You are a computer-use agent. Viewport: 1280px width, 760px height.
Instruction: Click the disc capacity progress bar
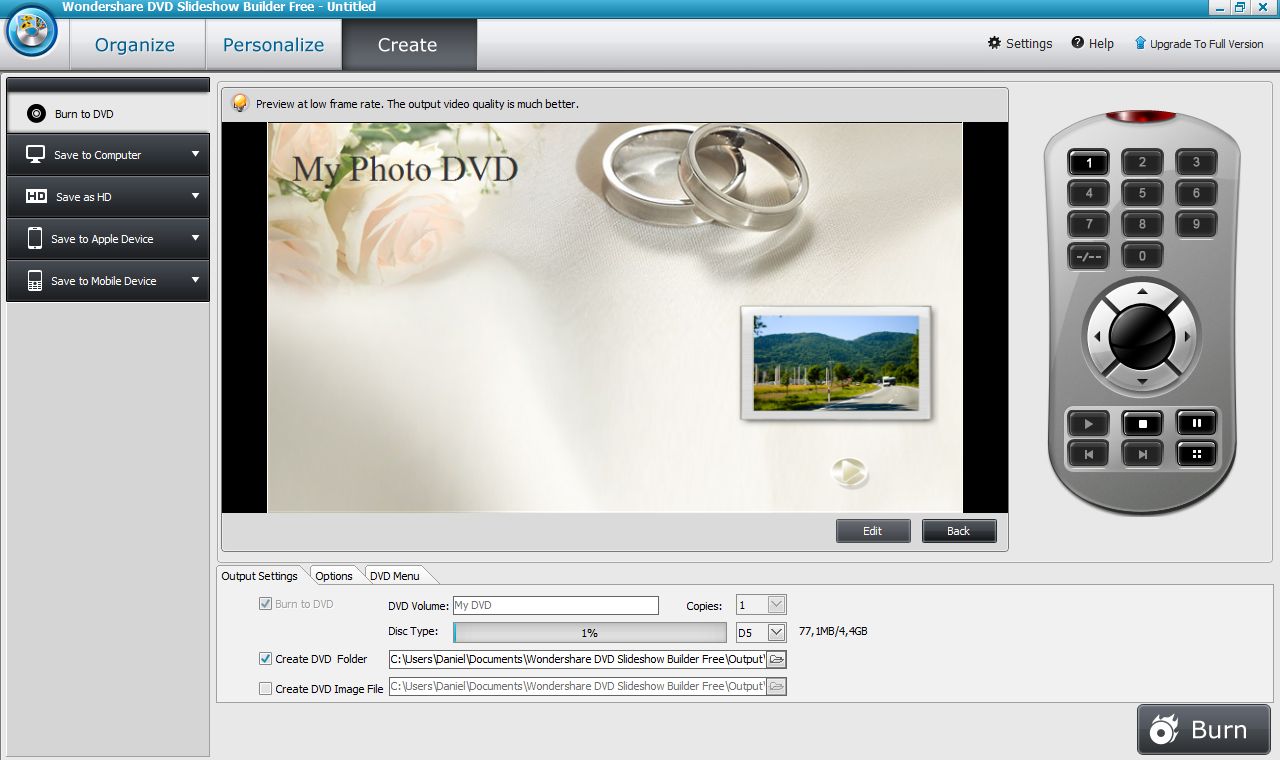coord(590,632)
